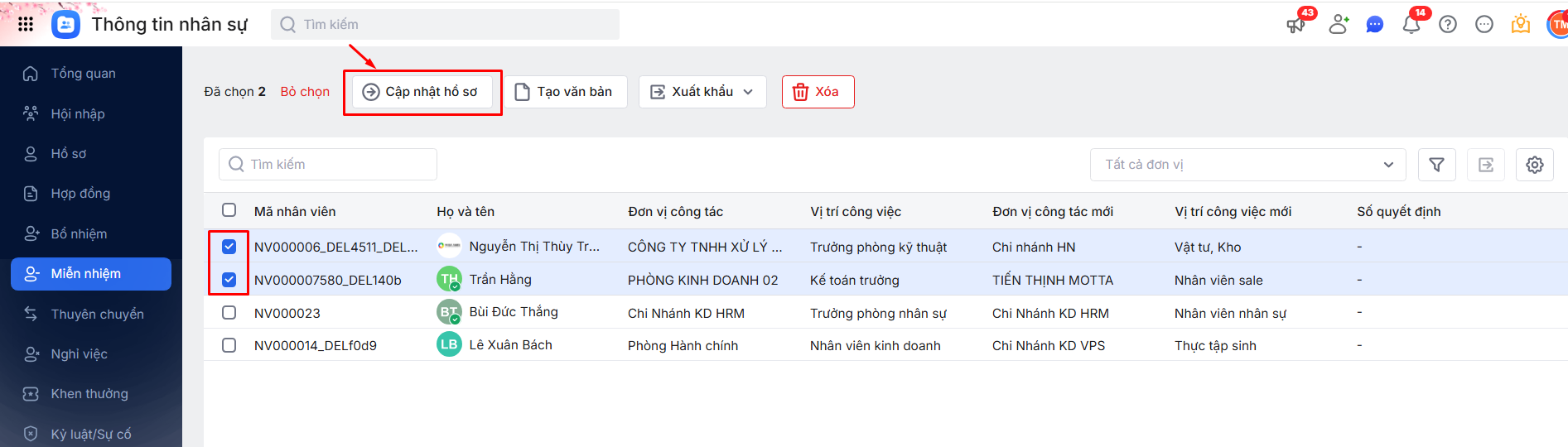Open the notifications bell

pos(1411,25)
